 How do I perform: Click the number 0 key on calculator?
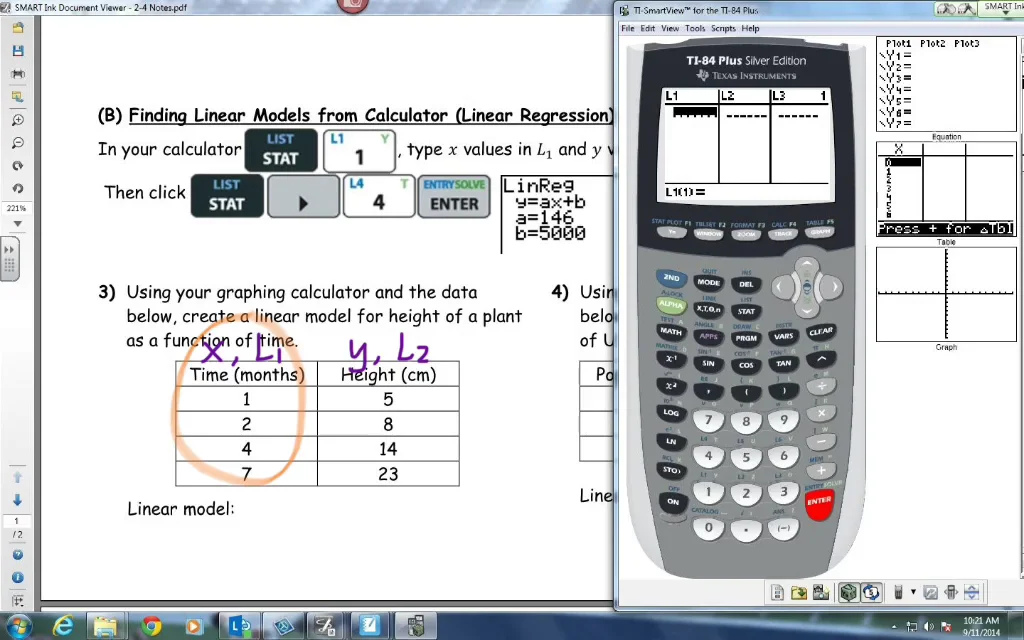[x=709, y=528]
